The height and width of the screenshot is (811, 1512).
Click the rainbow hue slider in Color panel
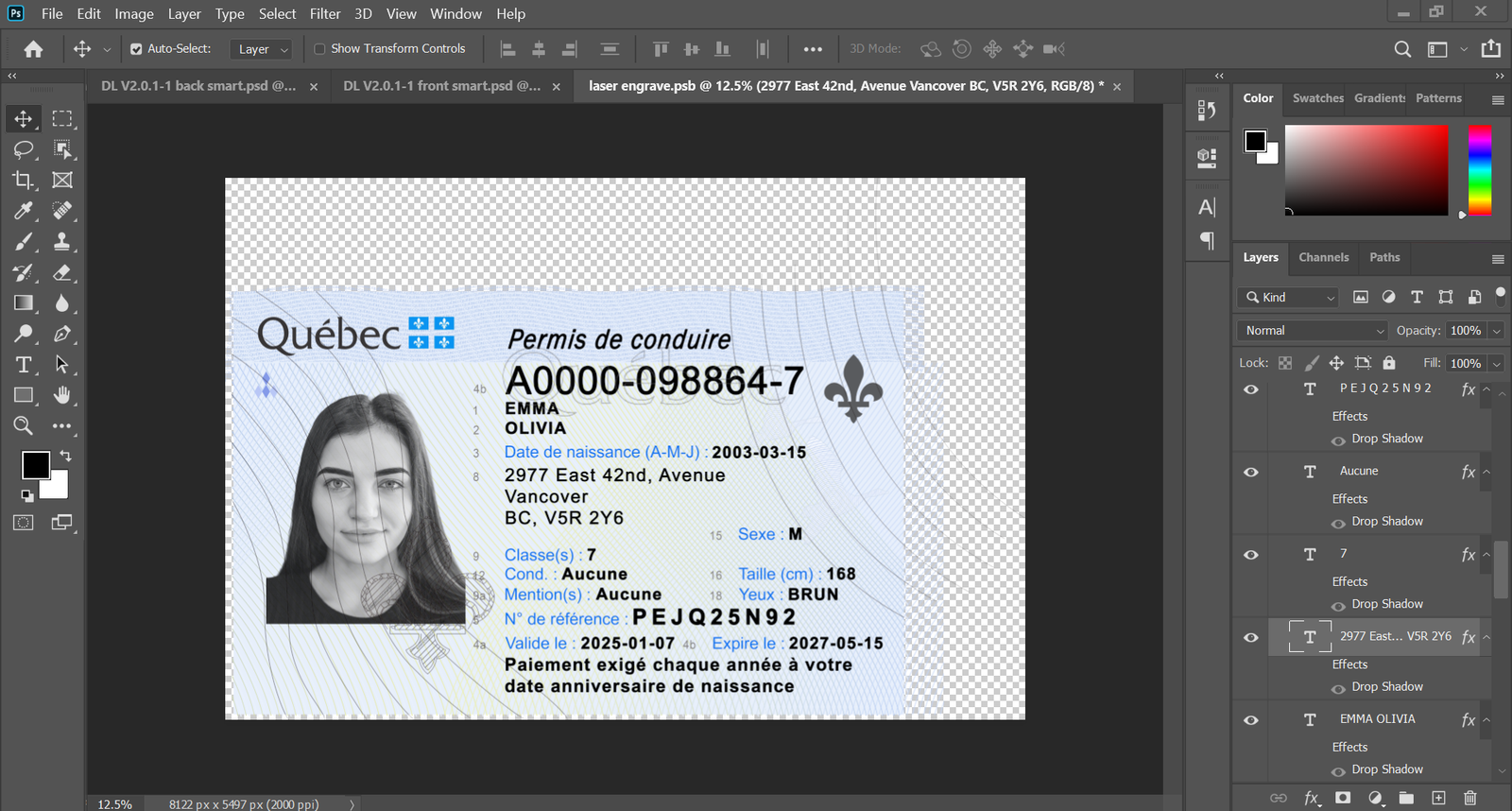[1480, 170]
